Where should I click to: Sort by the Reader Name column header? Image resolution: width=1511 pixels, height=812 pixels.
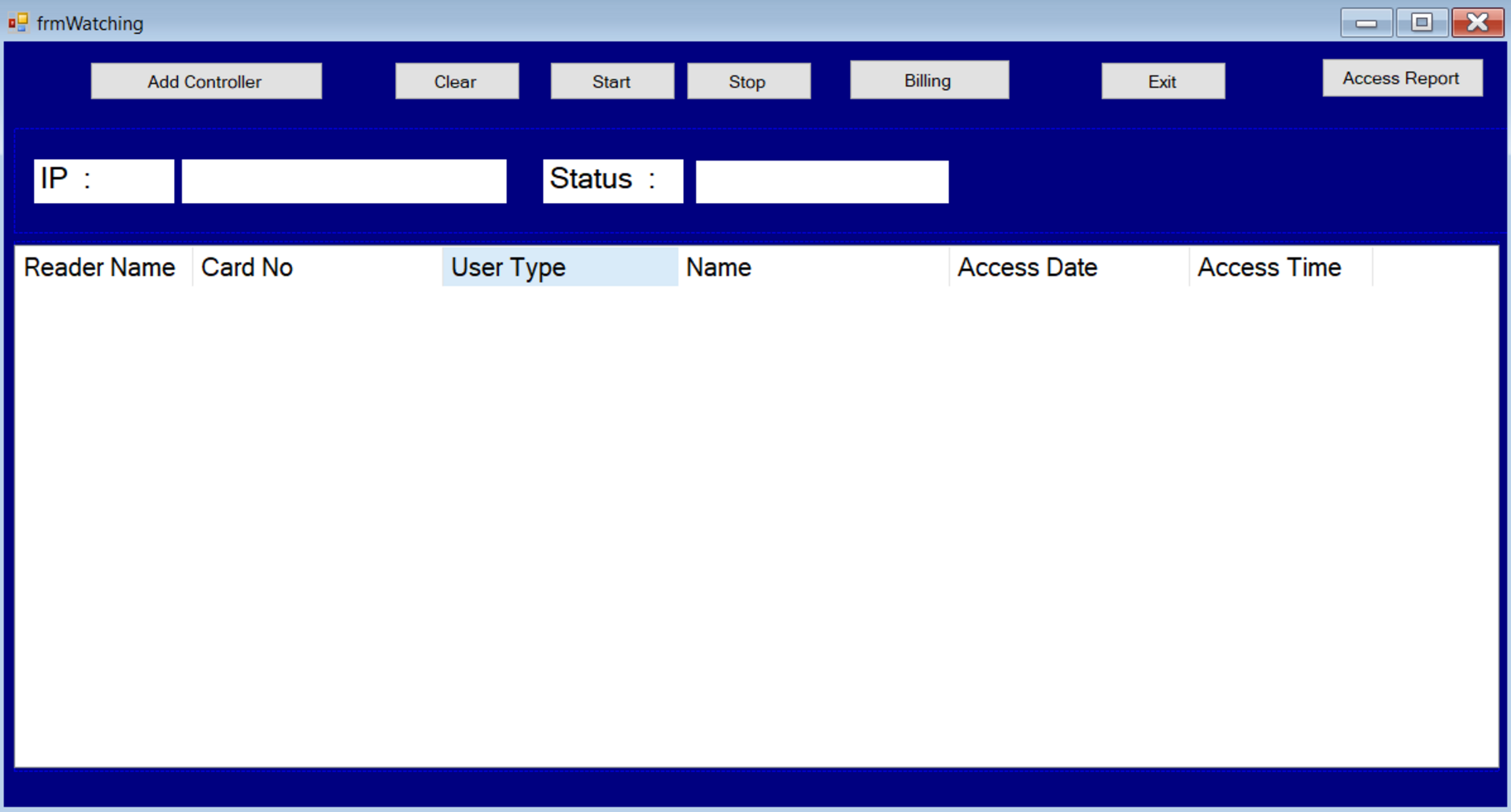click(x=101, y=268)
